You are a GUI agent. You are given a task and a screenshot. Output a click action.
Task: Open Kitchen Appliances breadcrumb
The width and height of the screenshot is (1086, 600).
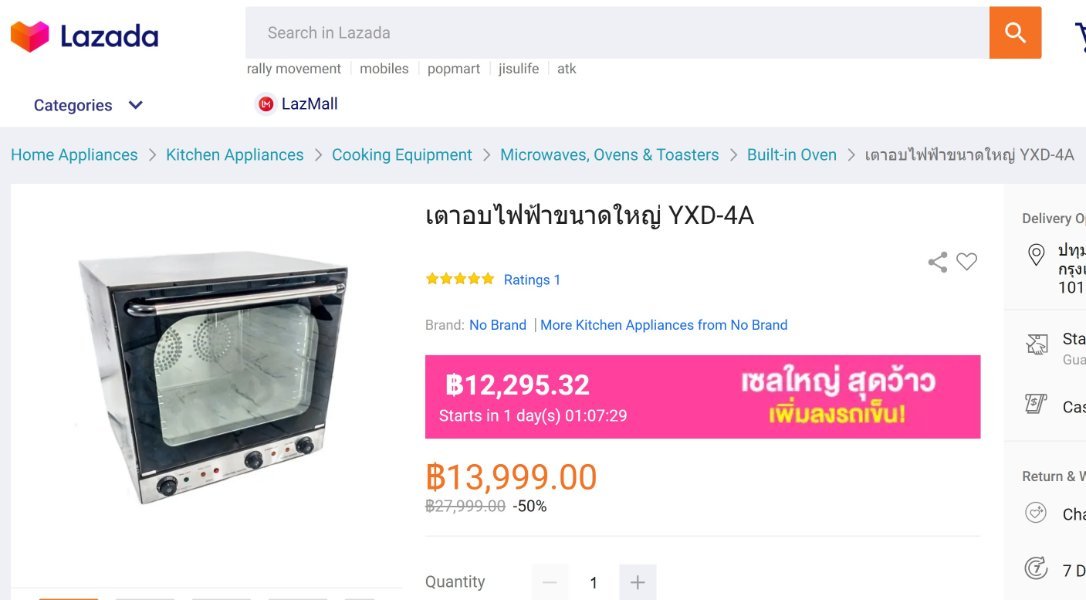tap(235, 155)
